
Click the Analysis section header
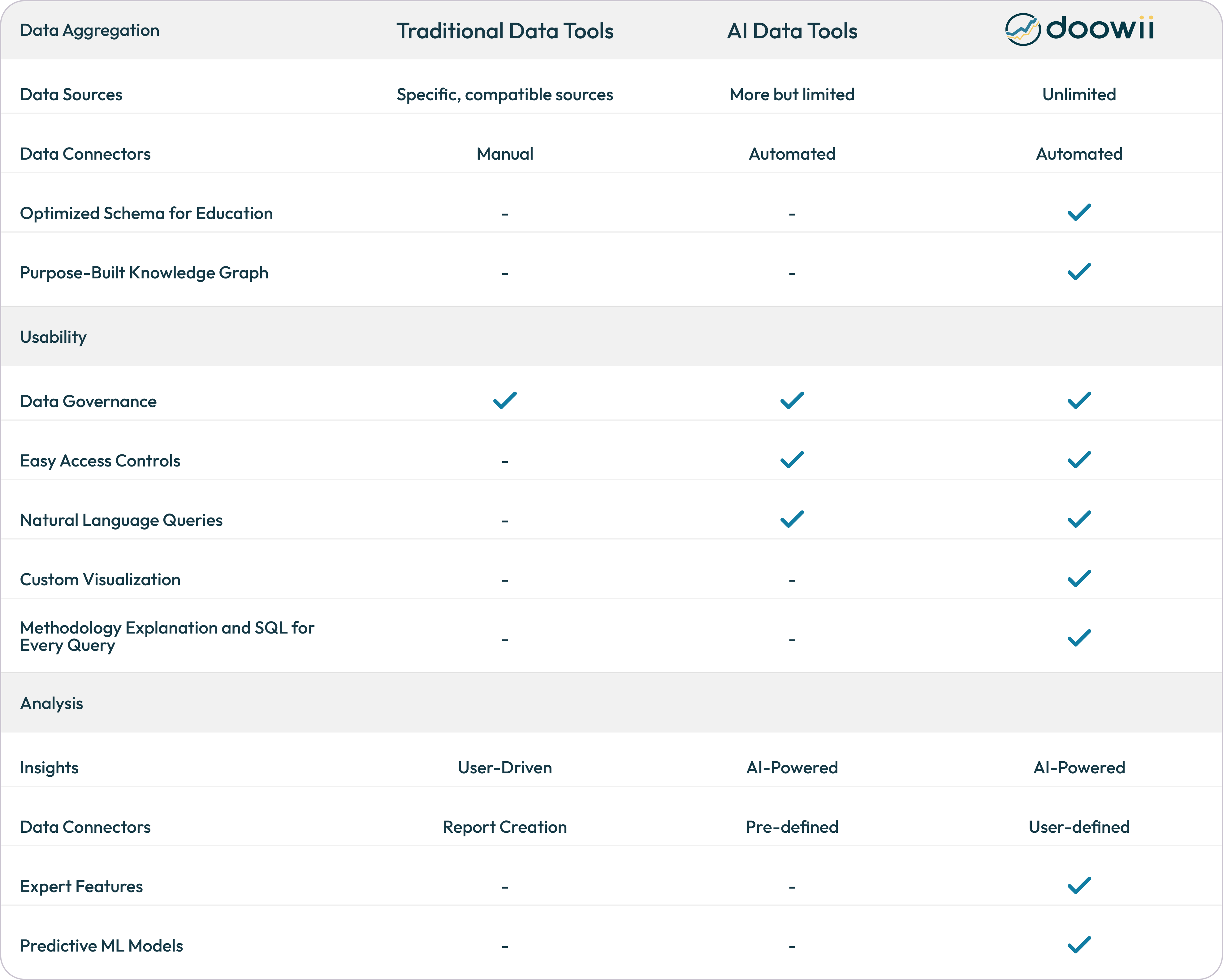(52, 703)
